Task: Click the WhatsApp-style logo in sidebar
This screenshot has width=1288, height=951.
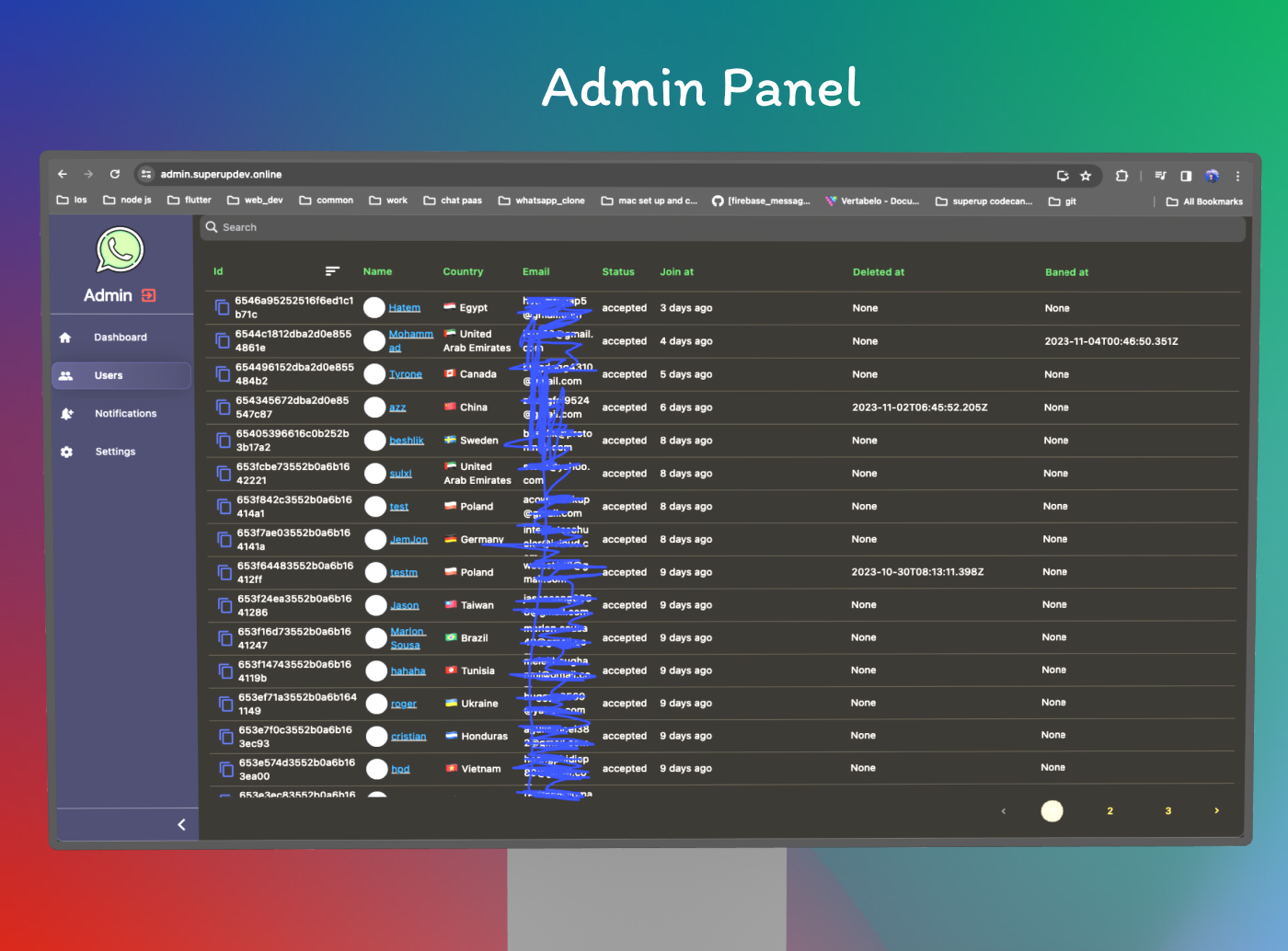Action: tap(120, 250)
